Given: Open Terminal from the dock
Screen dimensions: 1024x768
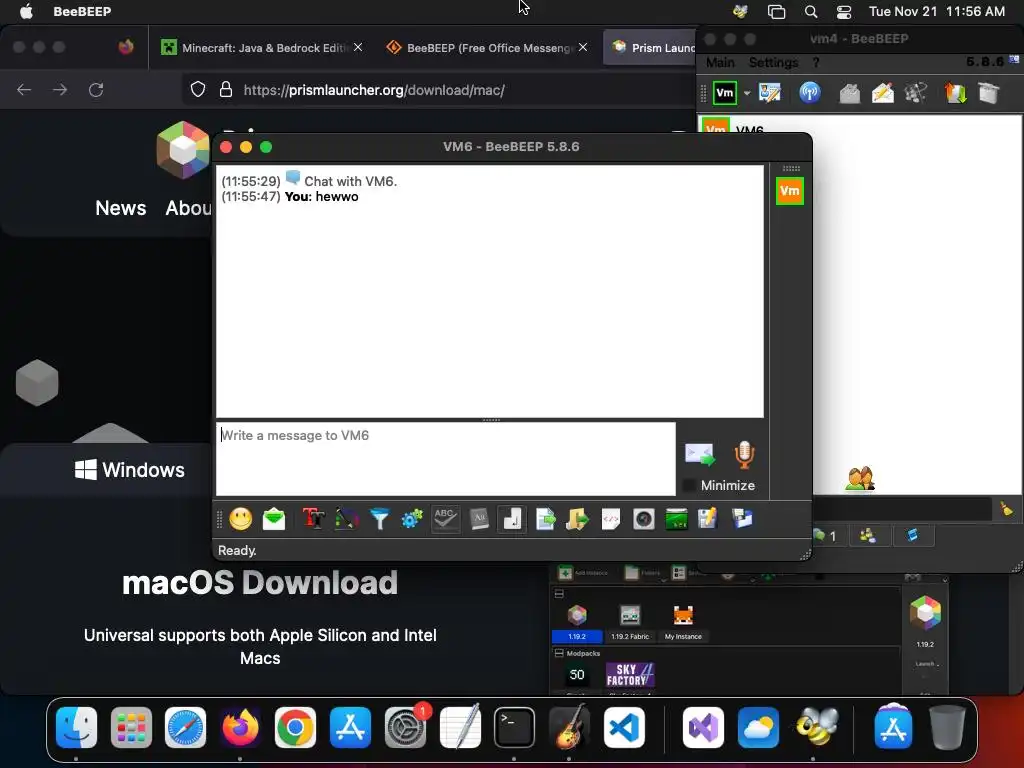Looking at the screenshot, I should point(514,728).
